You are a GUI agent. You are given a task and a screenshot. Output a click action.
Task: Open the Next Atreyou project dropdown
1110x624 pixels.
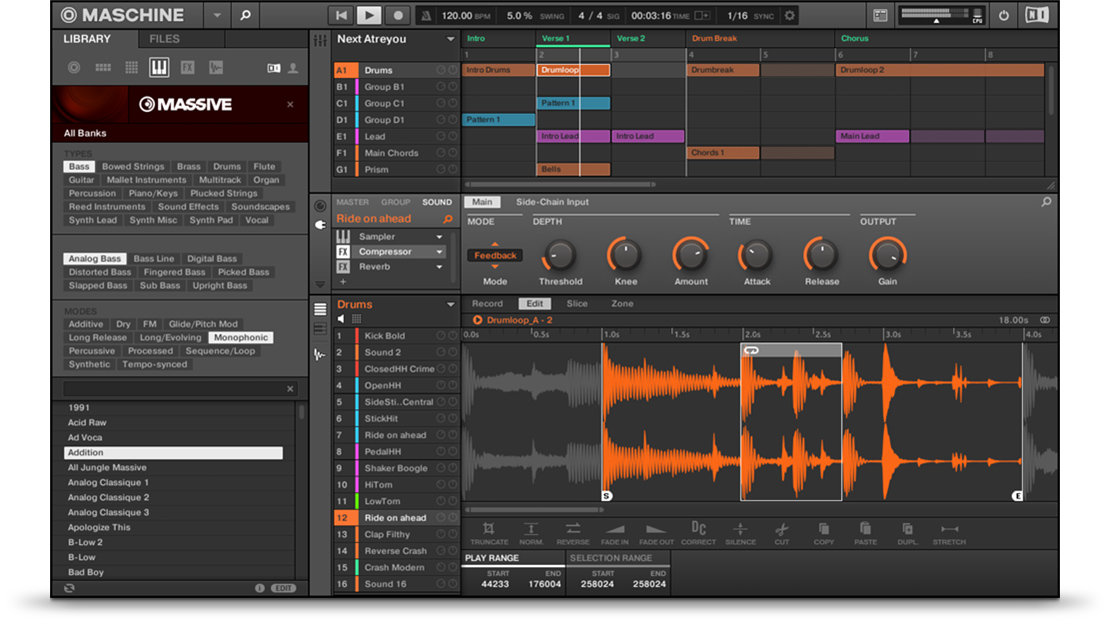(451, 40)
